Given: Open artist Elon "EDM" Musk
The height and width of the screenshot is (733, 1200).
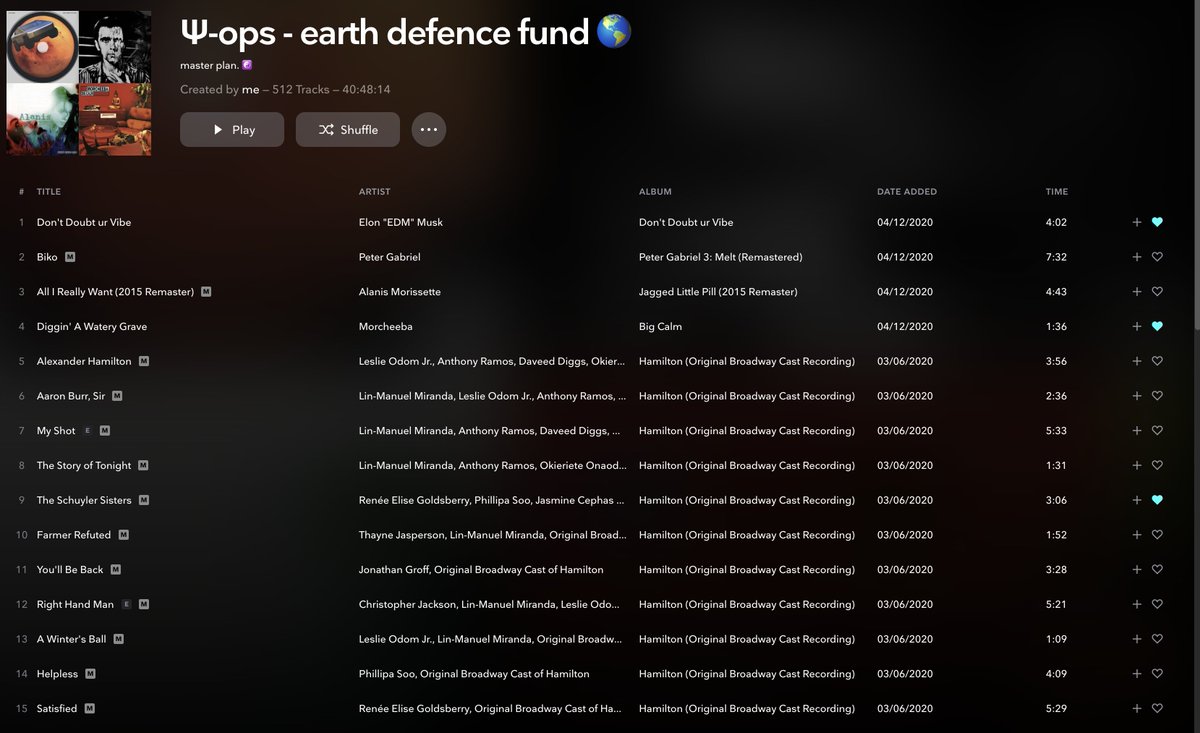Looking at the screenshot, I should tap(401, 222).
